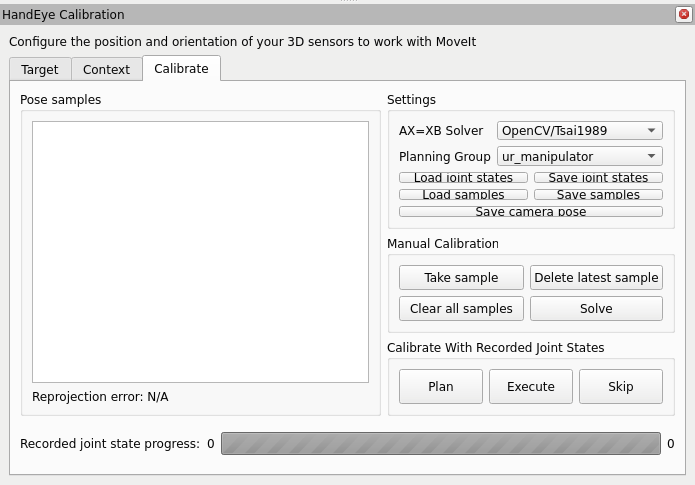Open the Planning Group combo box
The width and height of the screenshot is (695, 485).
tap(580, 156)
